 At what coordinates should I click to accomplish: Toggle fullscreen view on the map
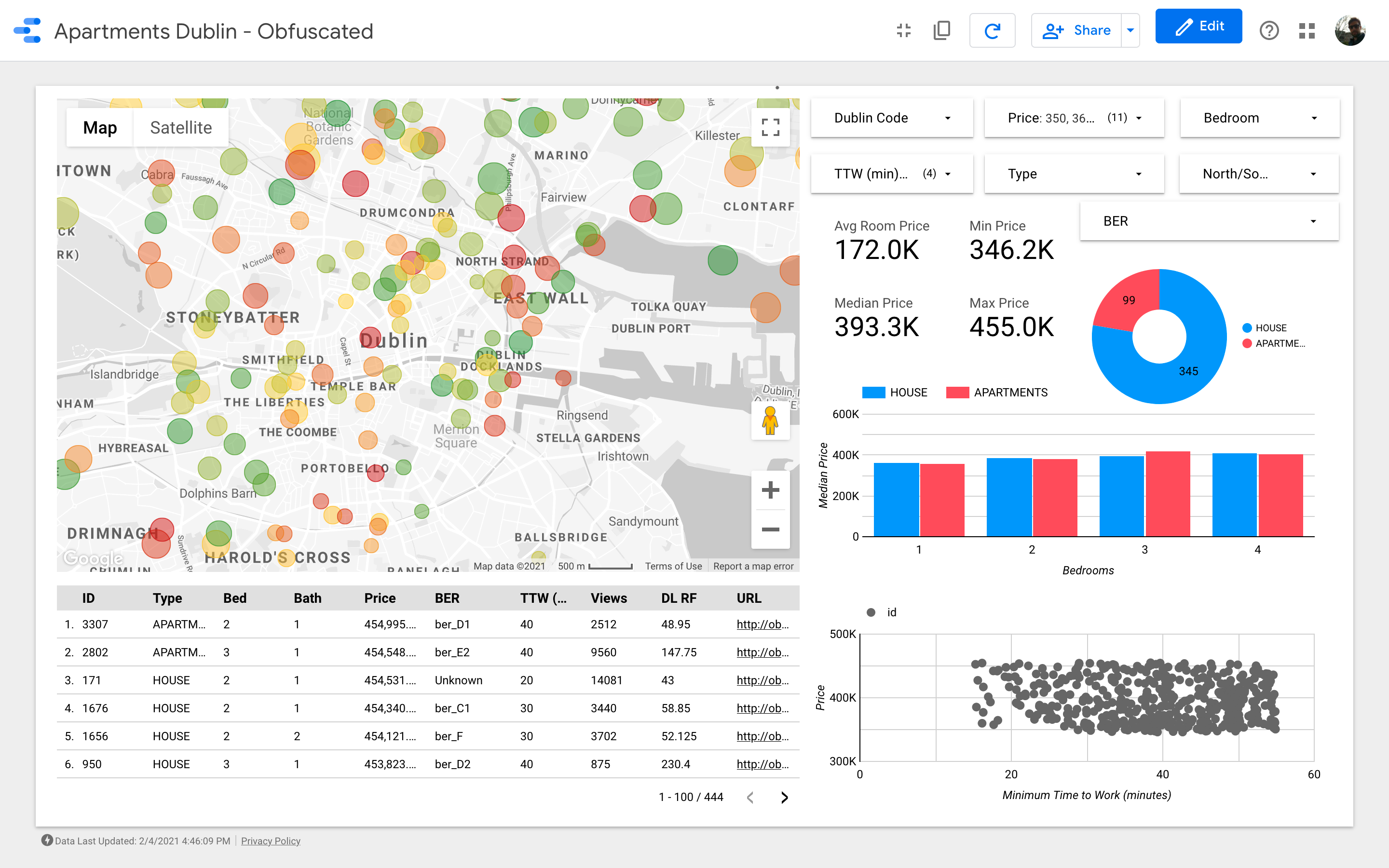pyautogui.click(x=770, y=127)
